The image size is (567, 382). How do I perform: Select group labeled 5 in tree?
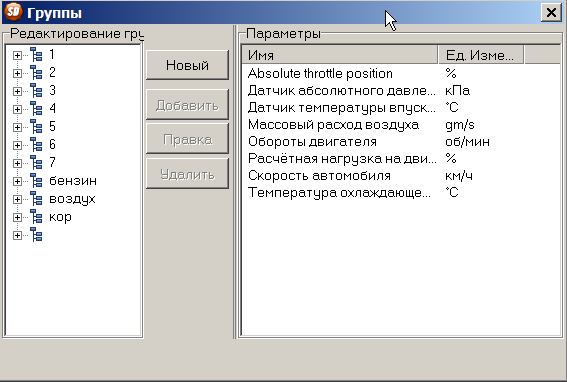[x=52, y=126]
